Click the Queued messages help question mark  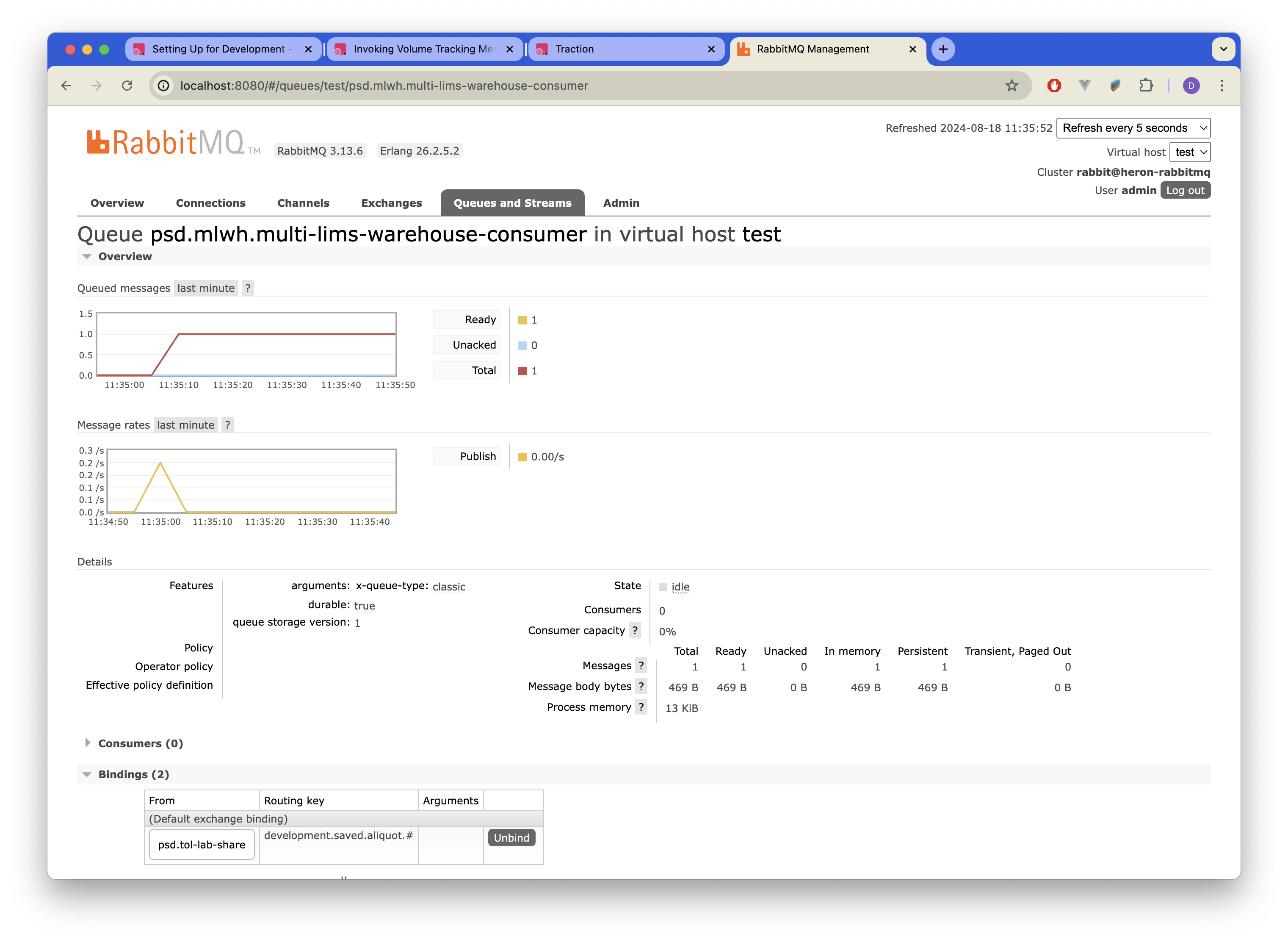pyautogui.click(x=247, y=288)
